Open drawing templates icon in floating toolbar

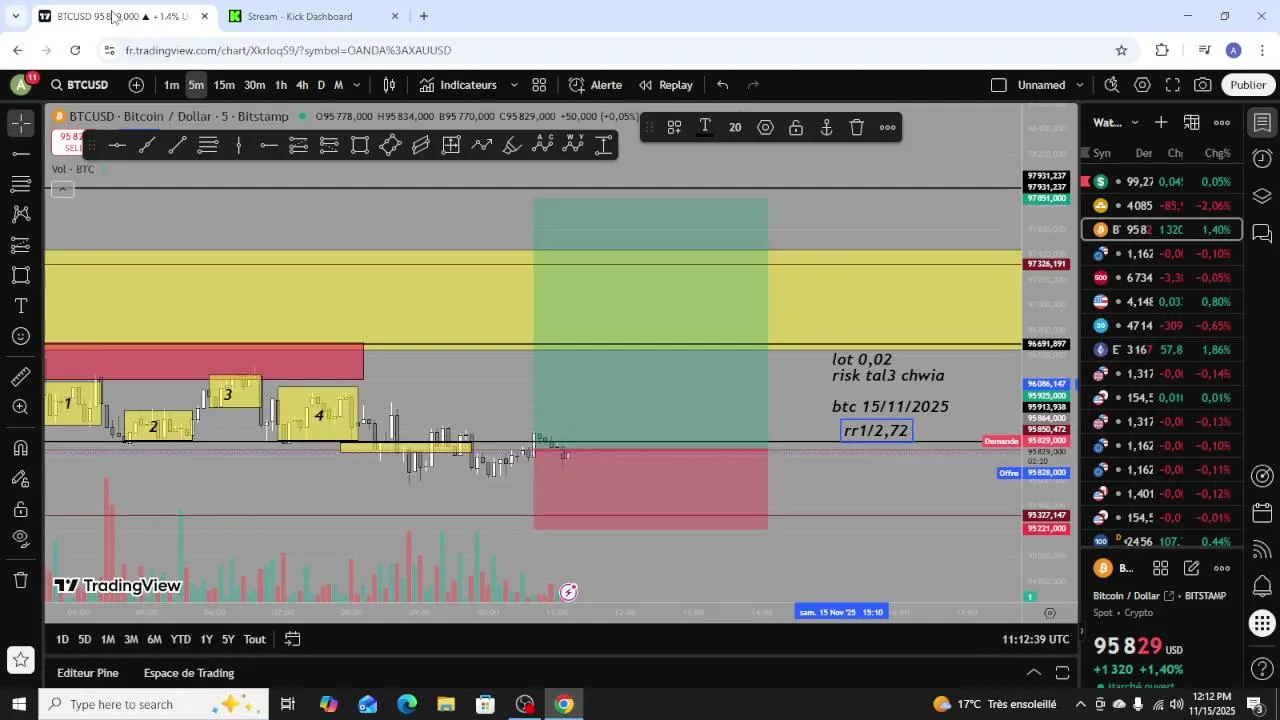pos(675,127)
